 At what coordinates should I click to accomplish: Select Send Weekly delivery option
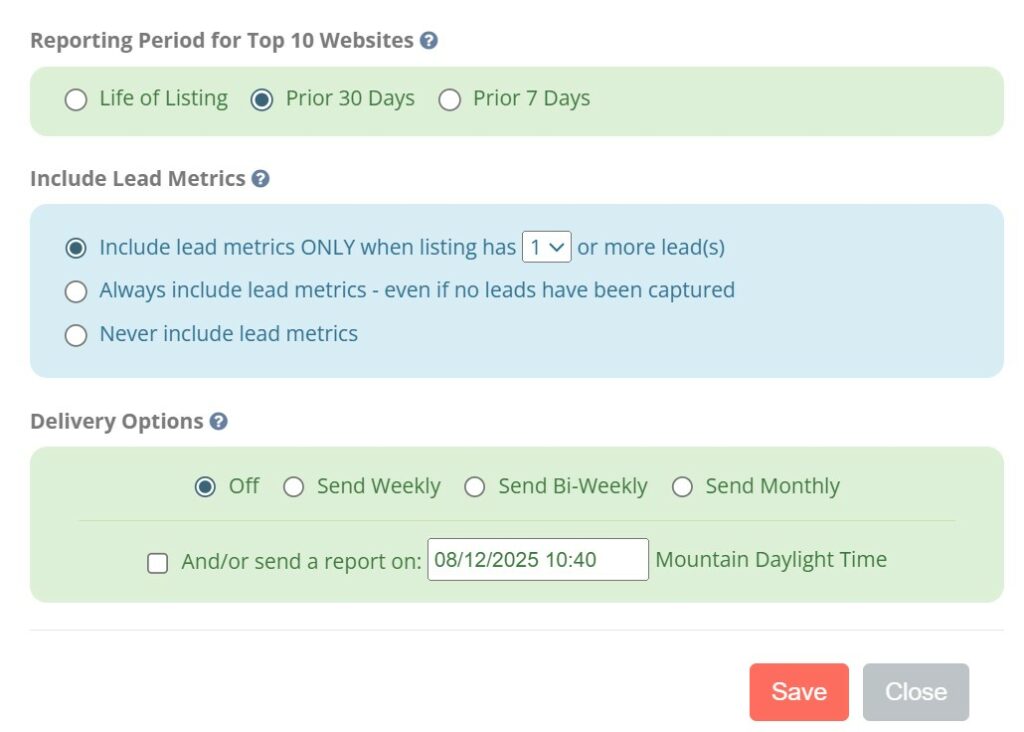(293, 487)
